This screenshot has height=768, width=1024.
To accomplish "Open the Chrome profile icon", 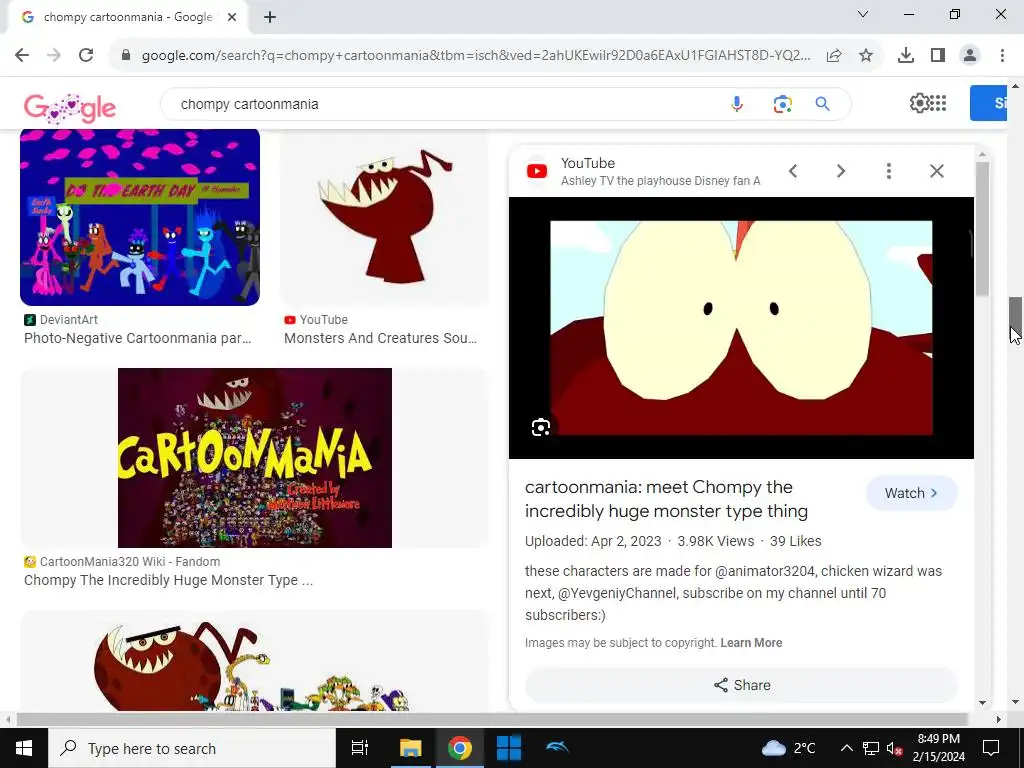I will click(970, 56).
